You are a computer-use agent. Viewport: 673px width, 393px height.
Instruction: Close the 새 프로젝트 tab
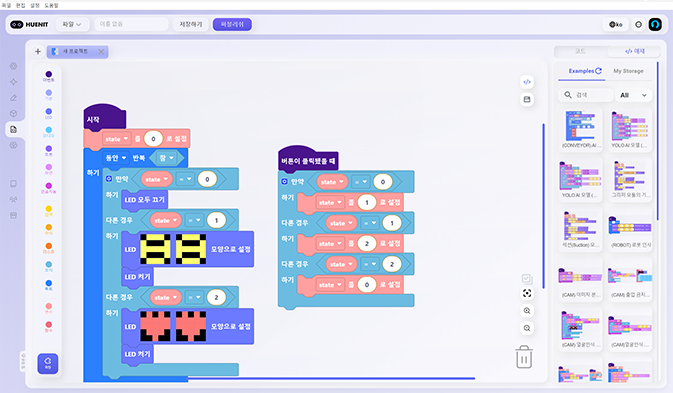coord(101,51)
